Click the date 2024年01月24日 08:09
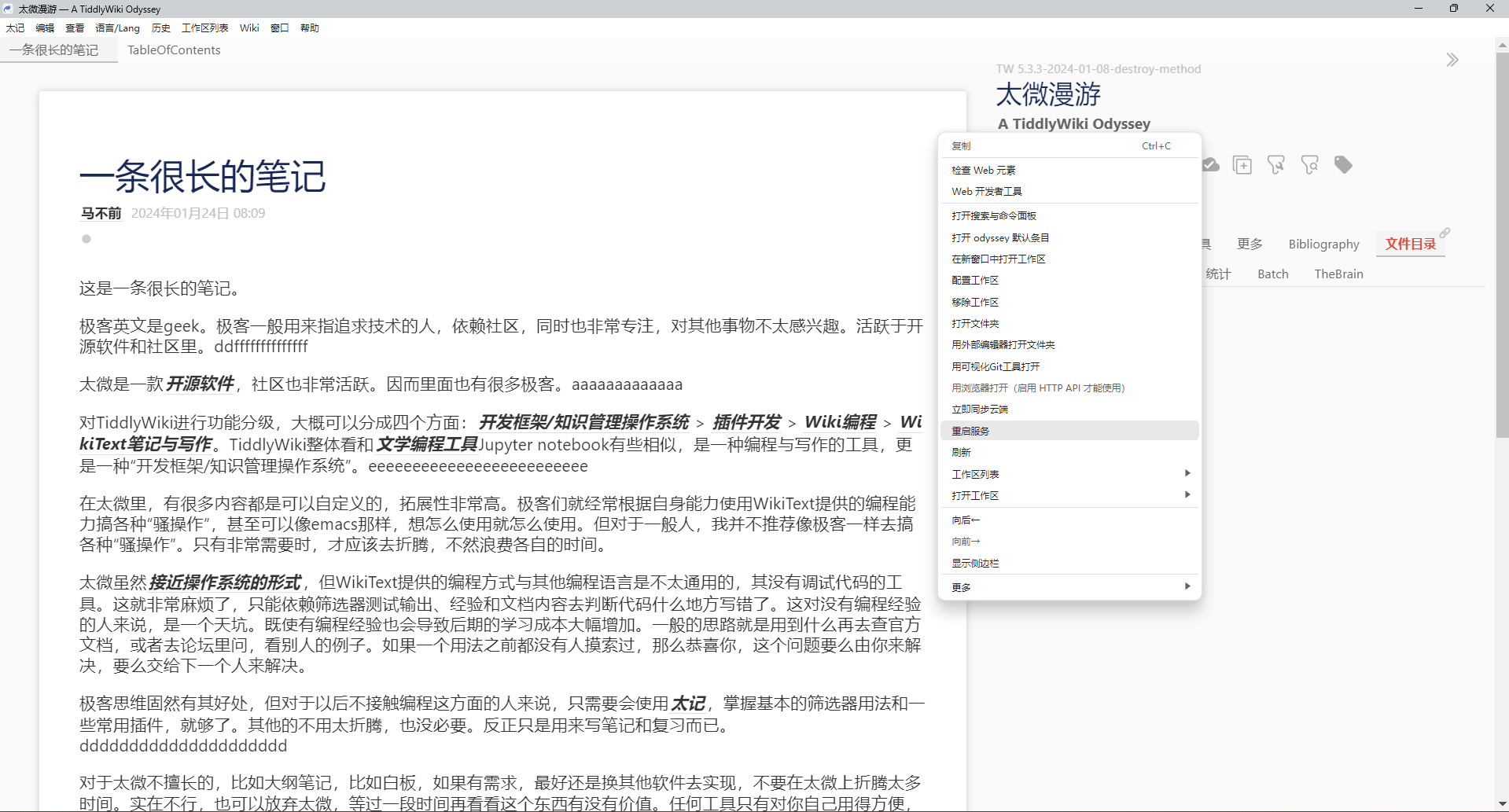 coord(198,213)
